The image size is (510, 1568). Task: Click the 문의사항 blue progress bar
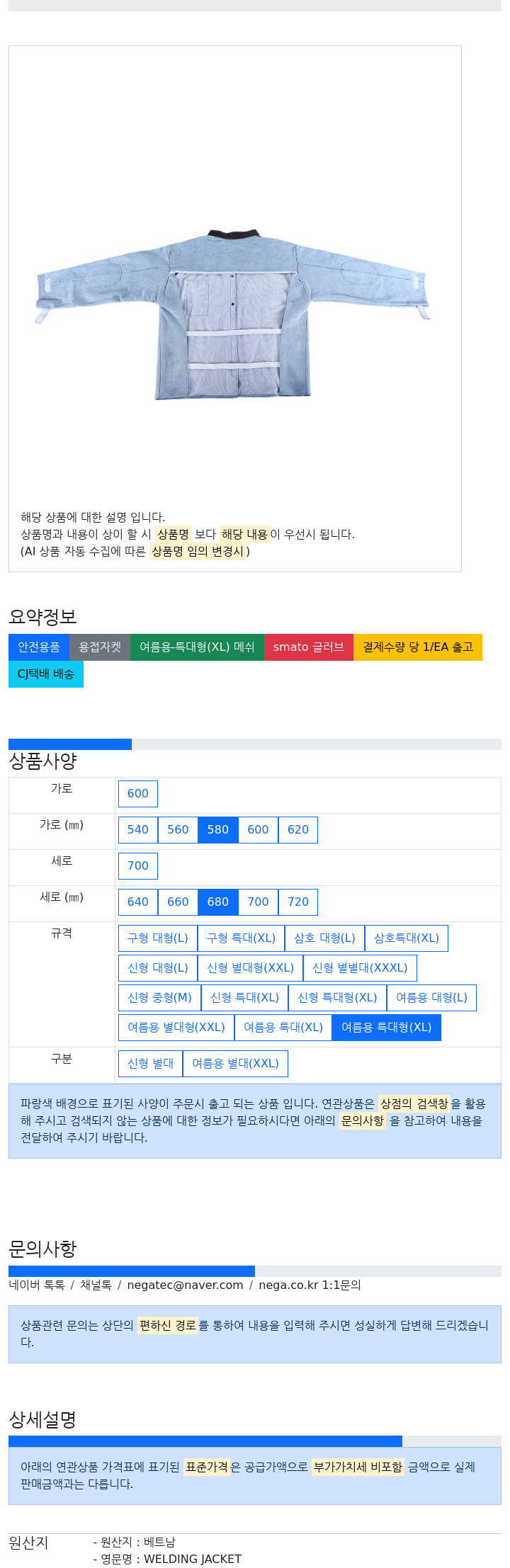pos(132,1271)
